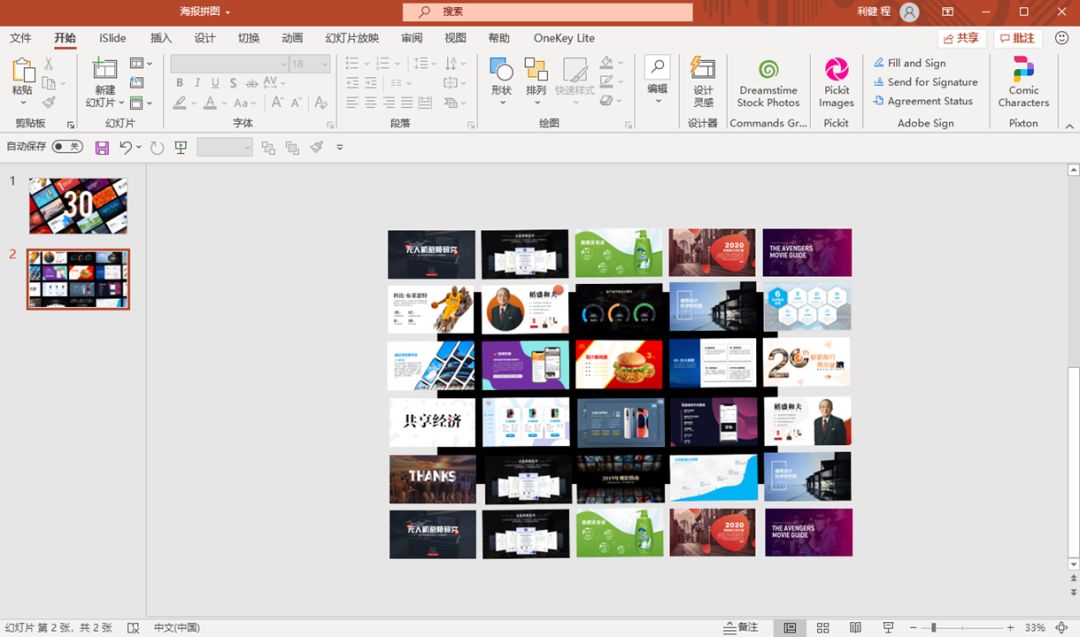
Task: Toggle the AutoSave switch
Action: (68, 146)
